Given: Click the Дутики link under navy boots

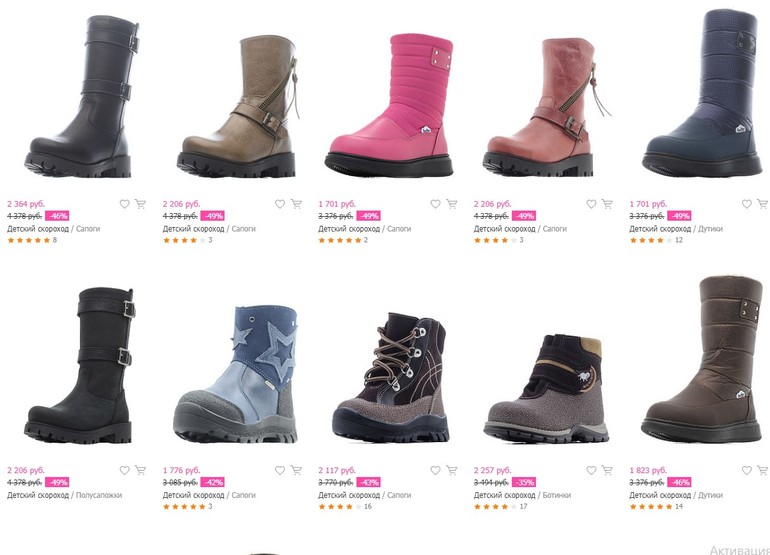Looking at the screenshot, I should (x=710, y=229).
